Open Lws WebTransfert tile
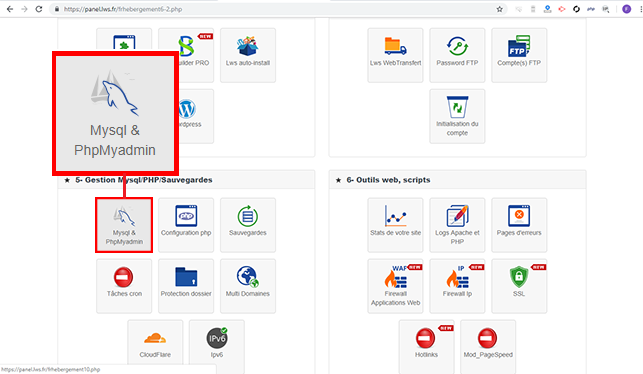The height and width of the screenshot is (374, 643). [x=395, y=55]
